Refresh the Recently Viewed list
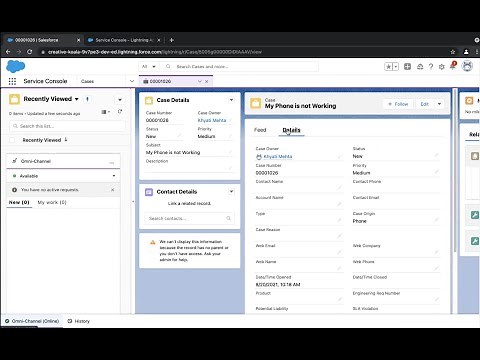480x360 pixels. click(x=120, y=112)
